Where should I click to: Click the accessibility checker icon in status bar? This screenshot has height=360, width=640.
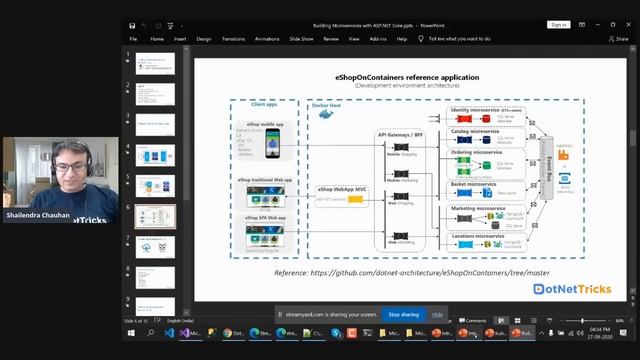(157, 321)
